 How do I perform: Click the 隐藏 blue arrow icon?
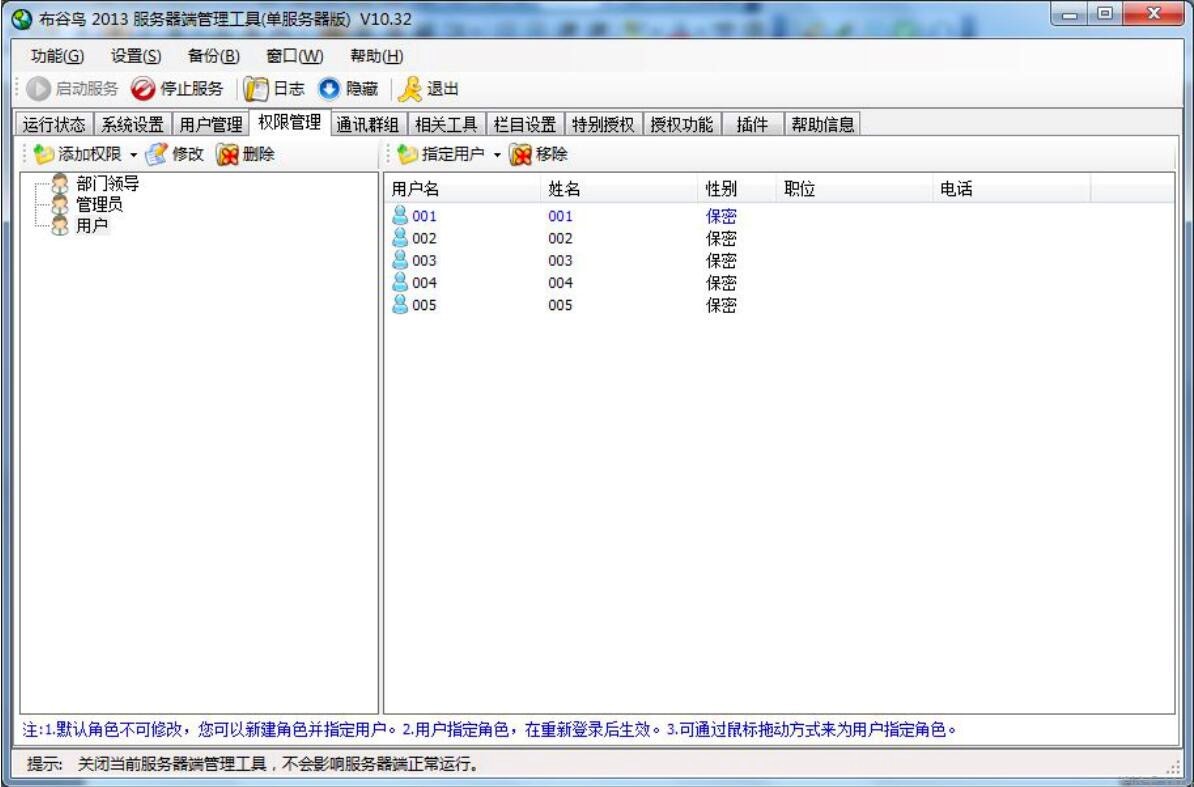[x=329, y=89]
